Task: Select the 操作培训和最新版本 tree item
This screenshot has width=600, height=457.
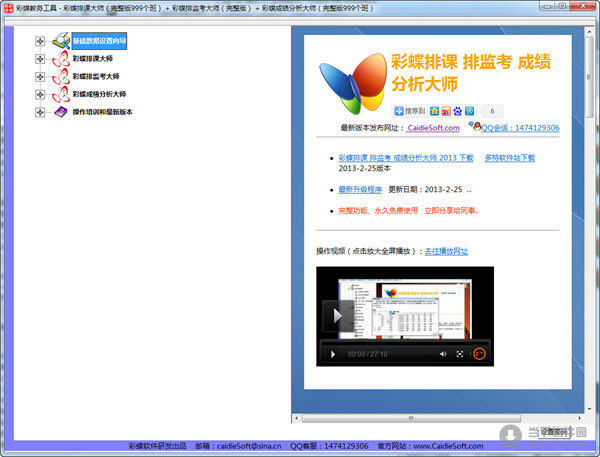Action: (103, 112)
